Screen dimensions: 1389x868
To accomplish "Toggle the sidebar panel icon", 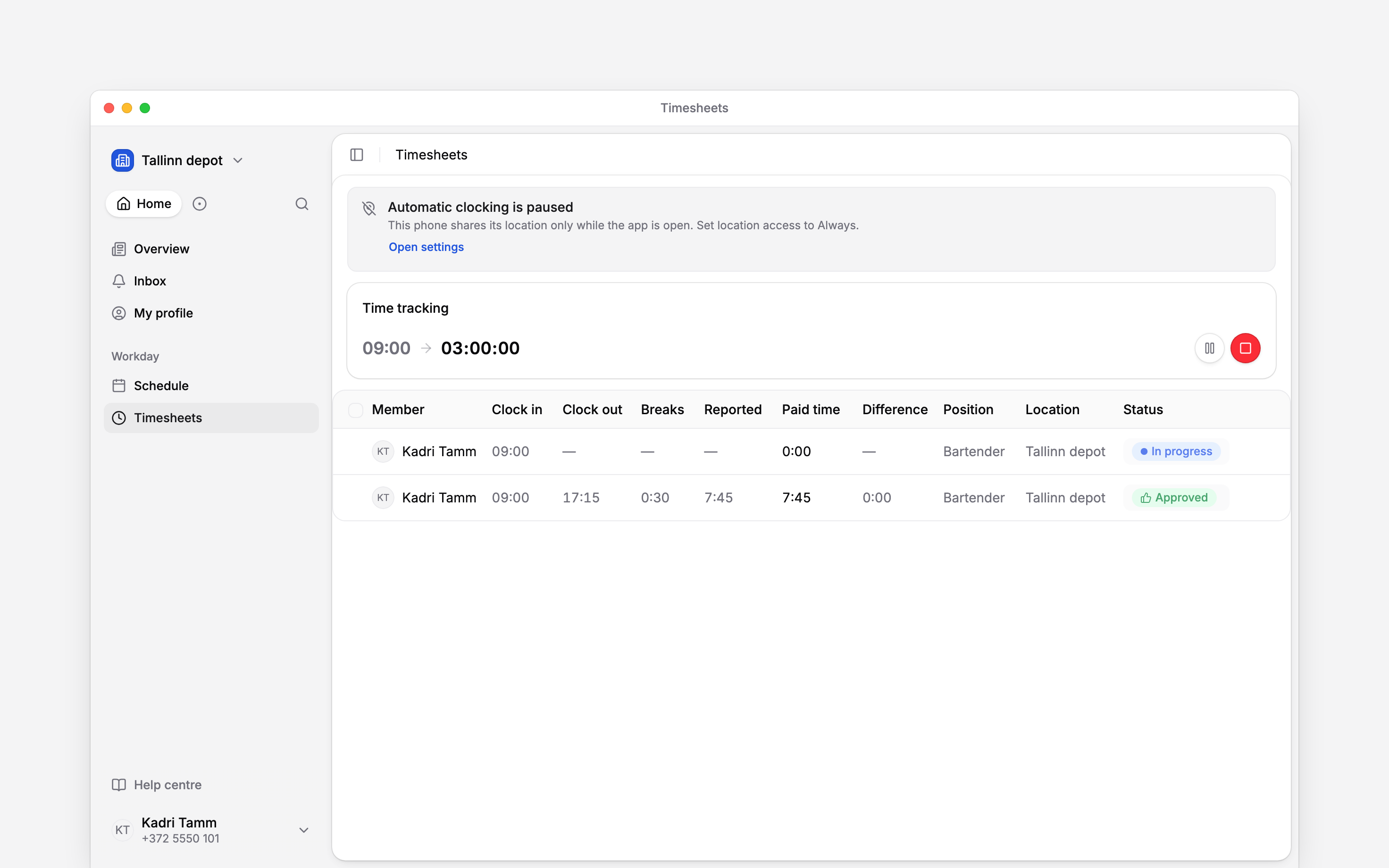I will (x=356, y=155).
